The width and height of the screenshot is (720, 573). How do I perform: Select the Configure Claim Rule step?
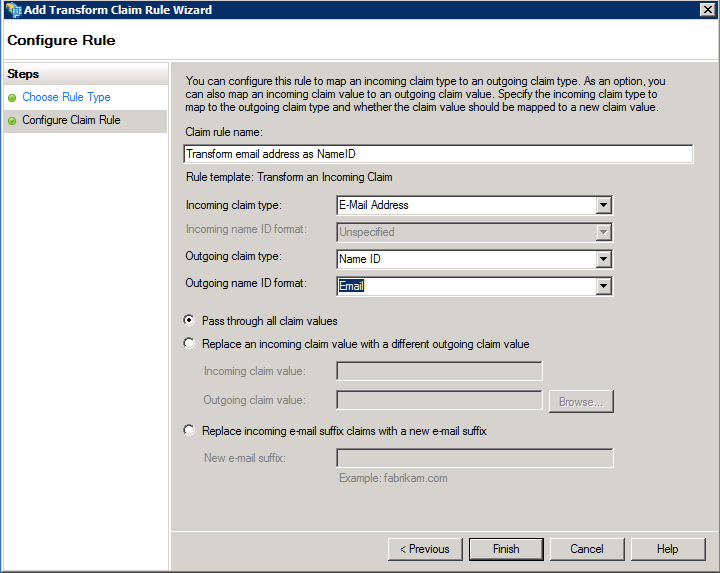[x=71, y=120]
